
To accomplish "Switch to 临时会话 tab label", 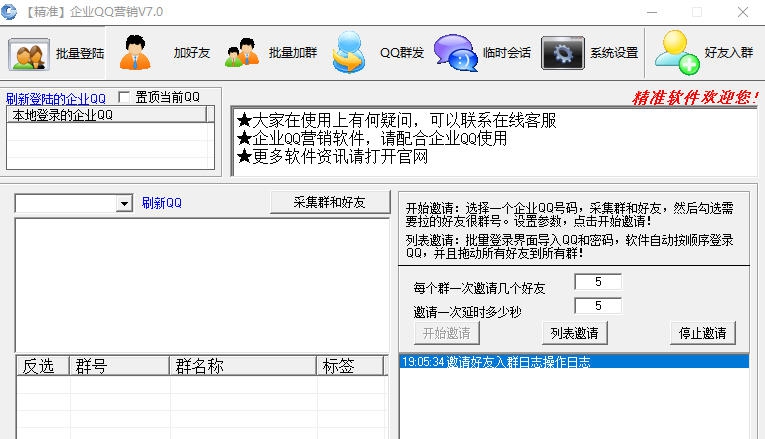I will coord(507,53).
